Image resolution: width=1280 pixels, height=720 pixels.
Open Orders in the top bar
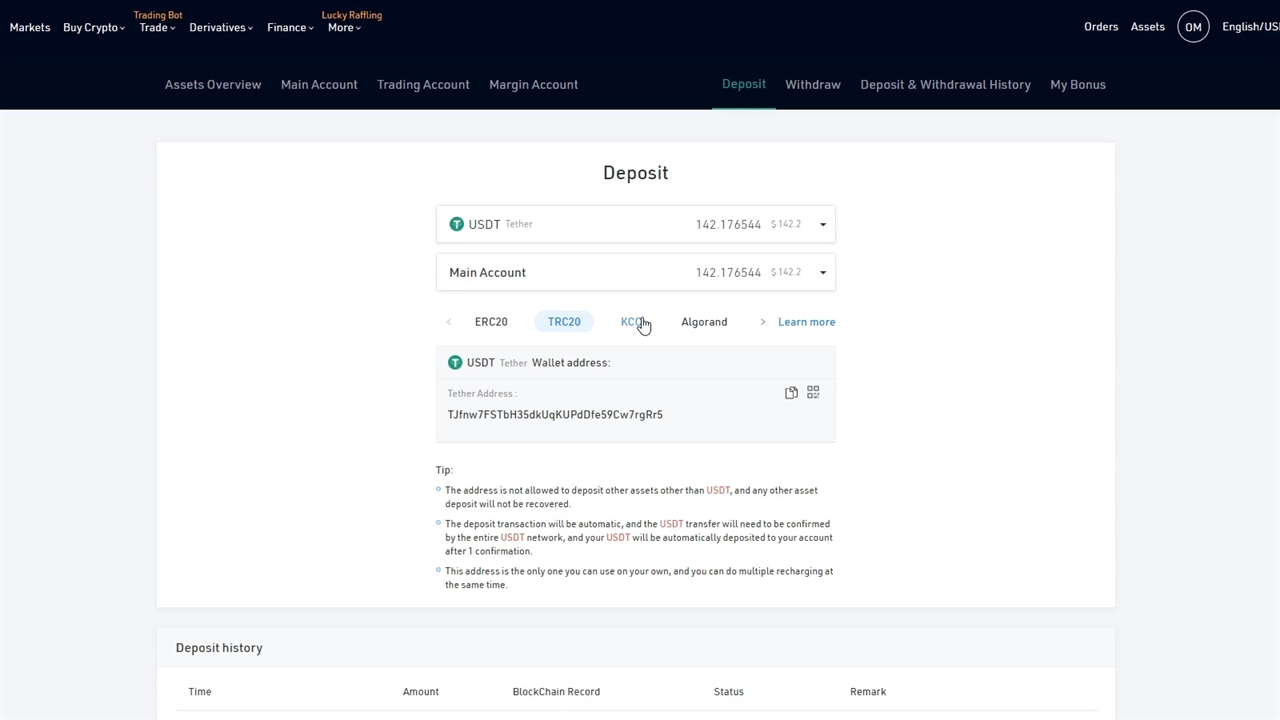[x=1100, y=27]
